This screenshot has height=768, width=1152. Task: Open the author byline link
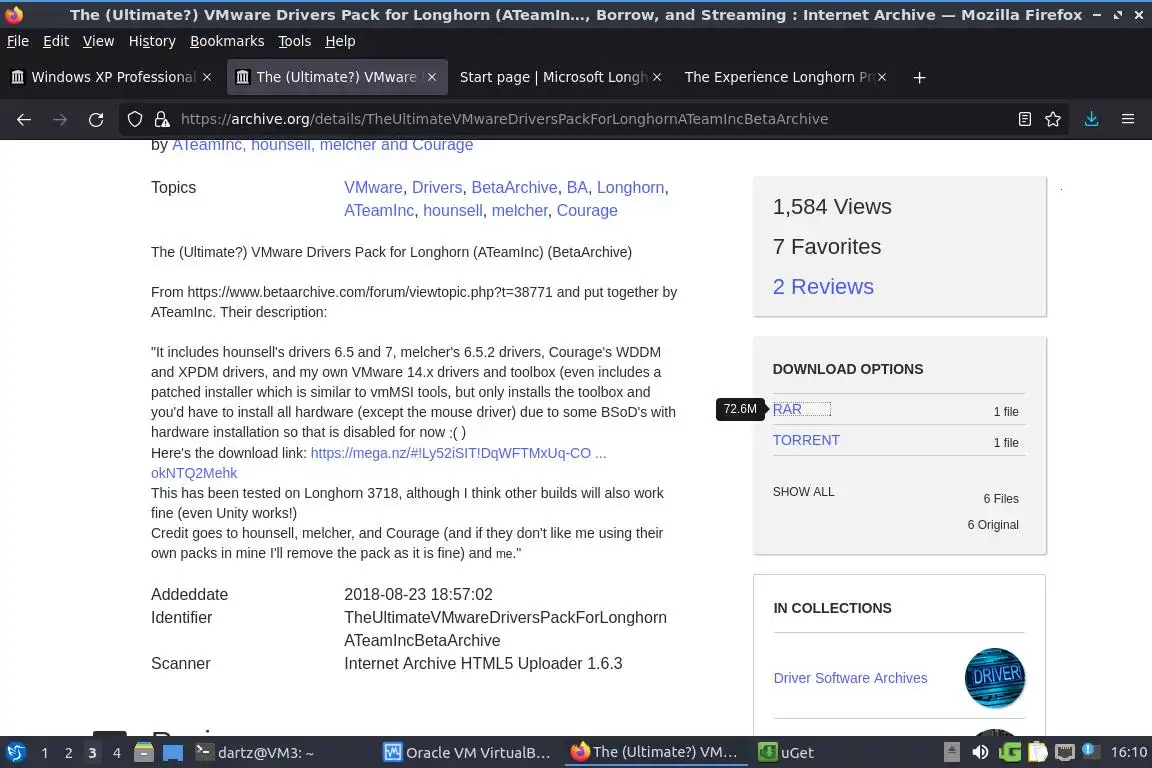click(323, 145)
